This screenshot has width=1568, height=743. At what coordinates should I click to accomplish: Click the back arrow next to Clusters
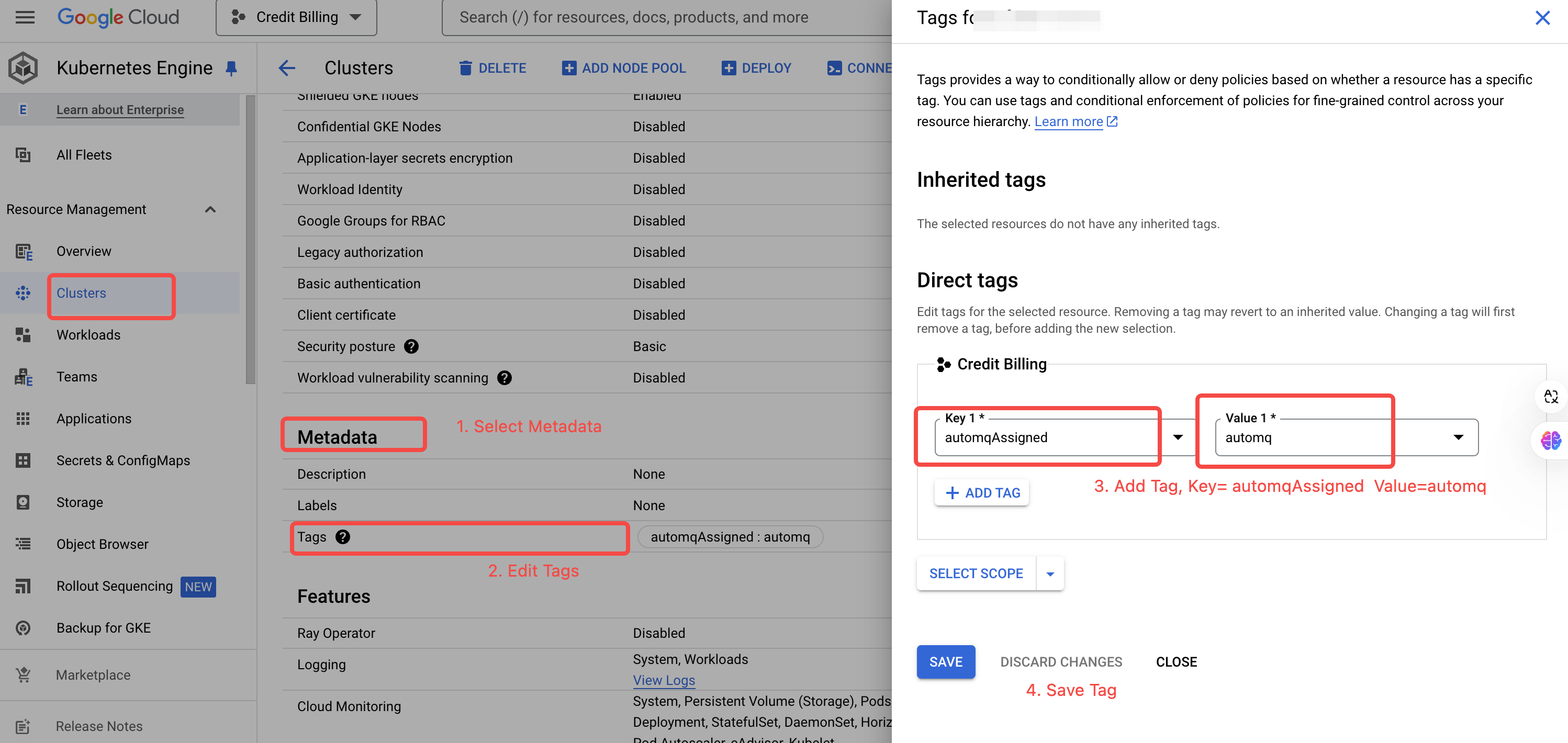coord(287,67)
